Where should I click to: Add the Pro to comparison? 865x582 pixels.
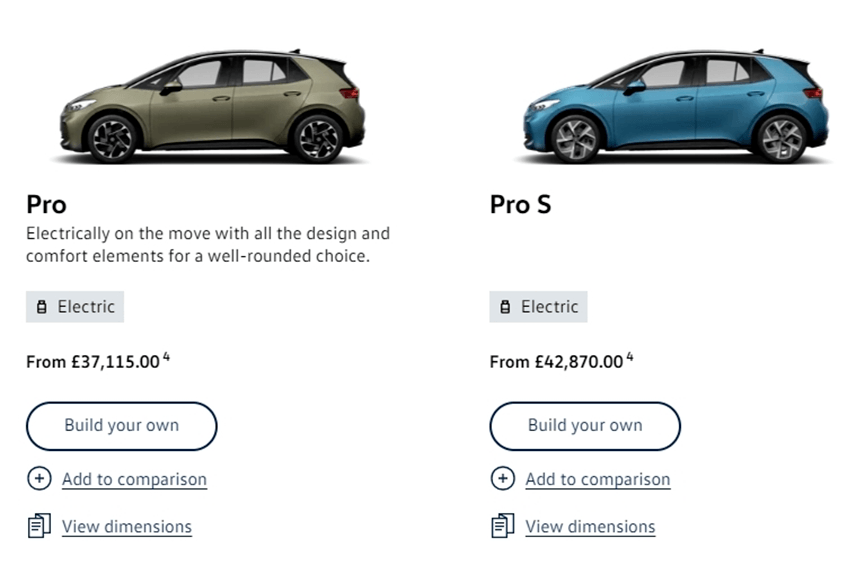tap(134, 479)
